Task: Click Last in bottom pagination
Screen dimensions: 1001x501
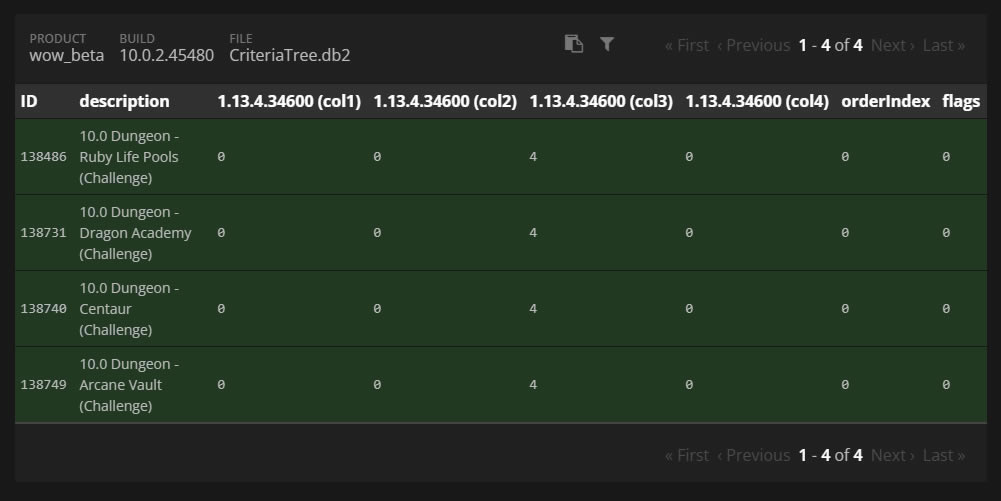Action: coord(943,455)
